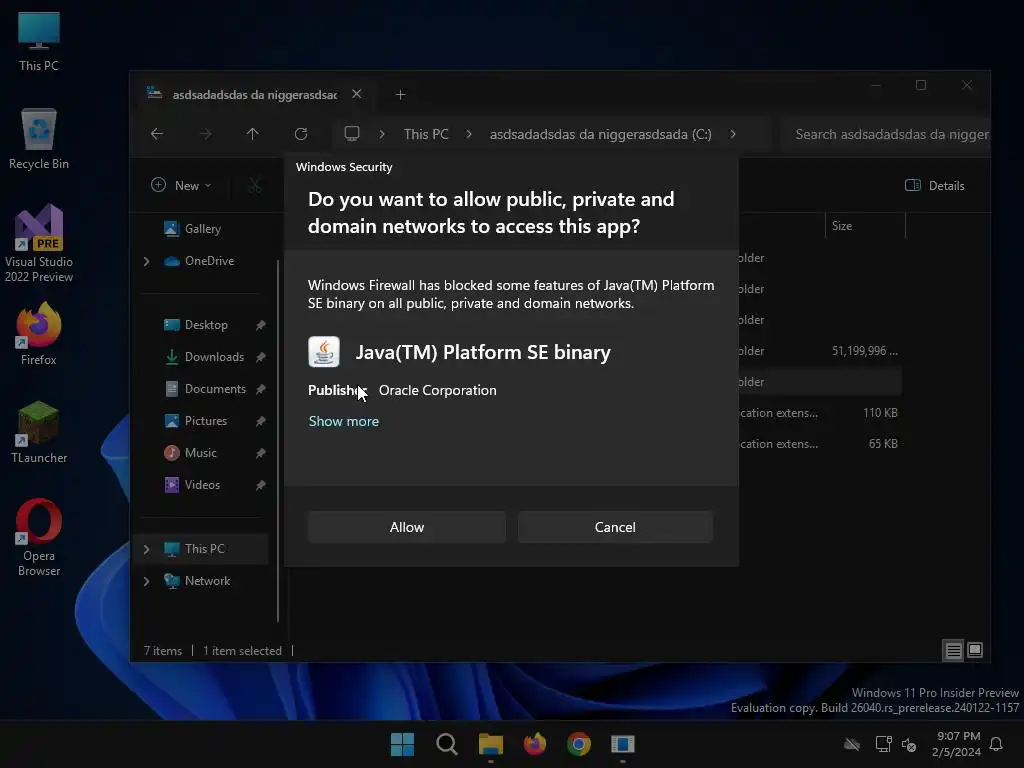The width and height of the screenshot is (1024, 768).
Task: Select the file row sized 65 KB
Action: click(x=820, y=443)
